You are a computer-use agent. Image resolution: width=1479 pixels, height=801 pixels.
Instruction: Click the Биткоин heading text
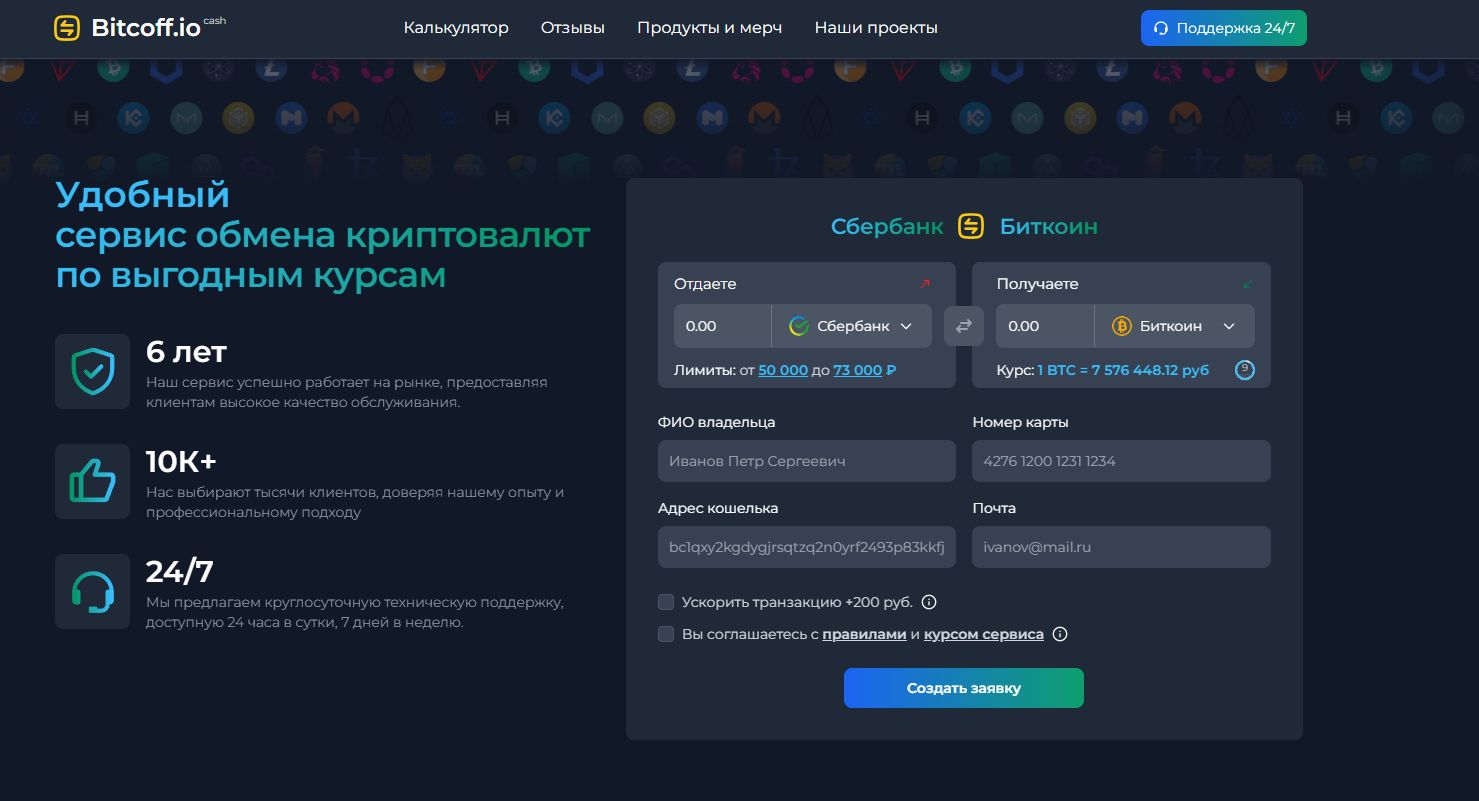[x=1049, y=226]
